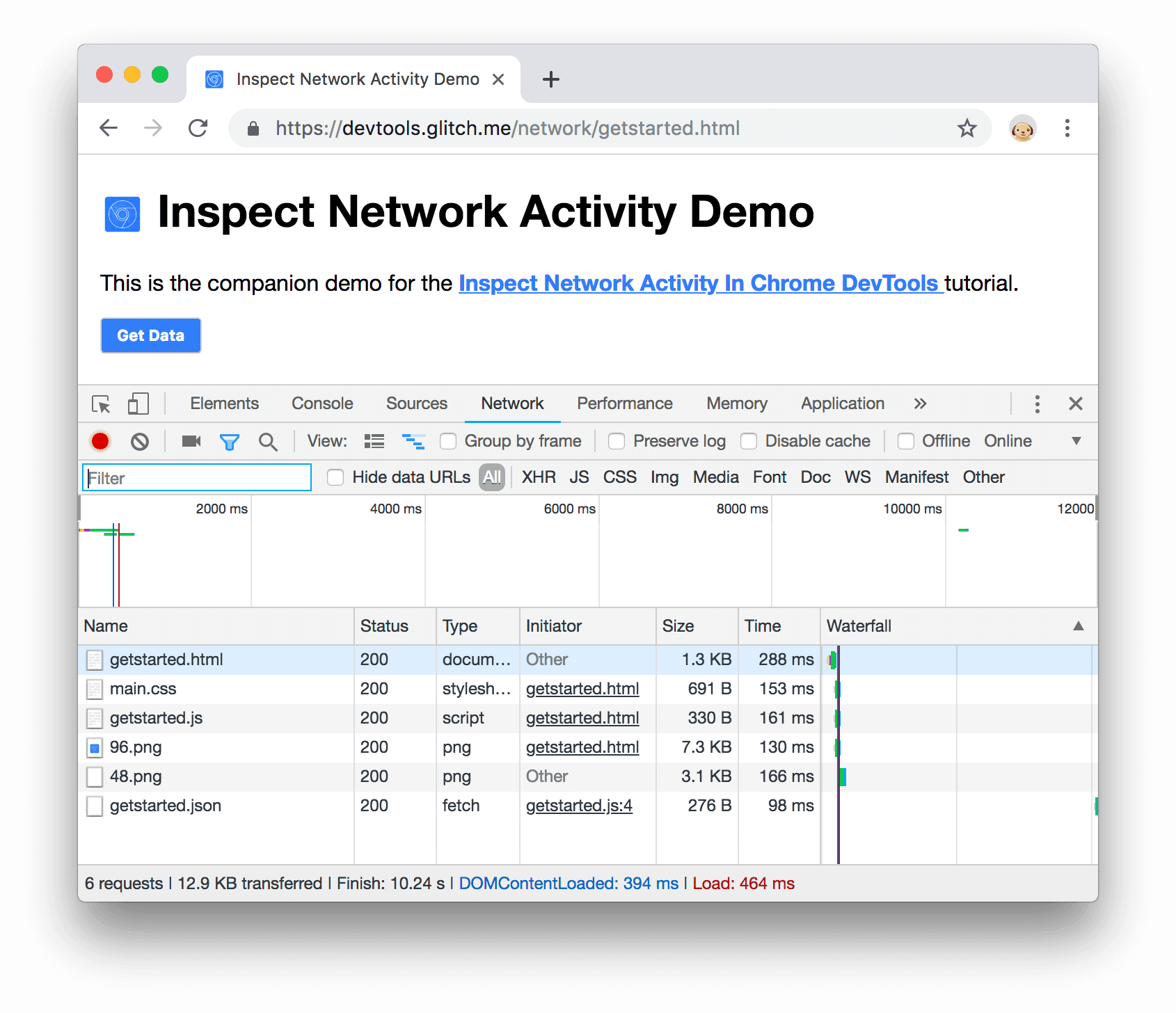1176x1013 pixels.
Task: Open the DevTools options menu
Action: (x=1037, y=404)
